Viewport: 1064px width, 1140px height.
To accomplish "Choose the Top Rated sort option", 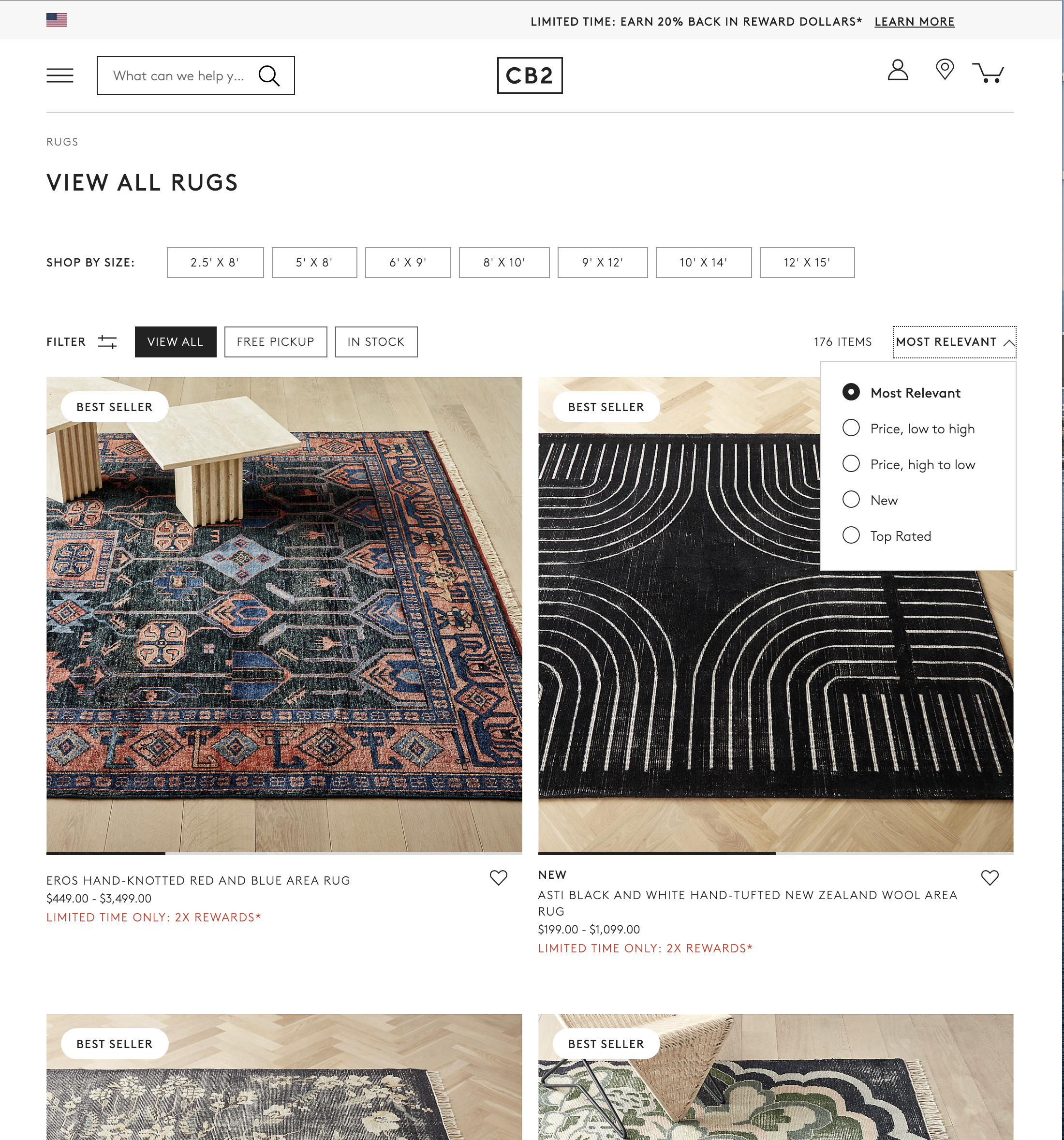I will tap(851, 535).
